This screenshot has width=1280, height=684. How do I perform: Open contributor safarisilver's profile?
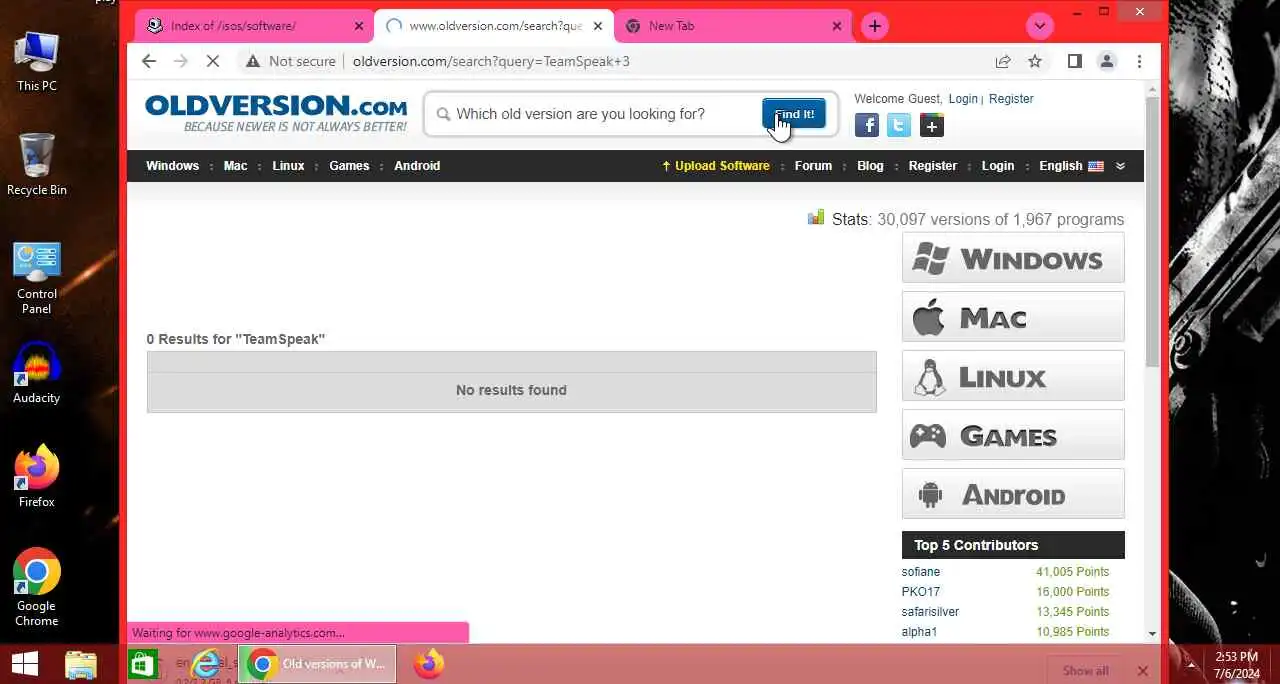(930, 612)
